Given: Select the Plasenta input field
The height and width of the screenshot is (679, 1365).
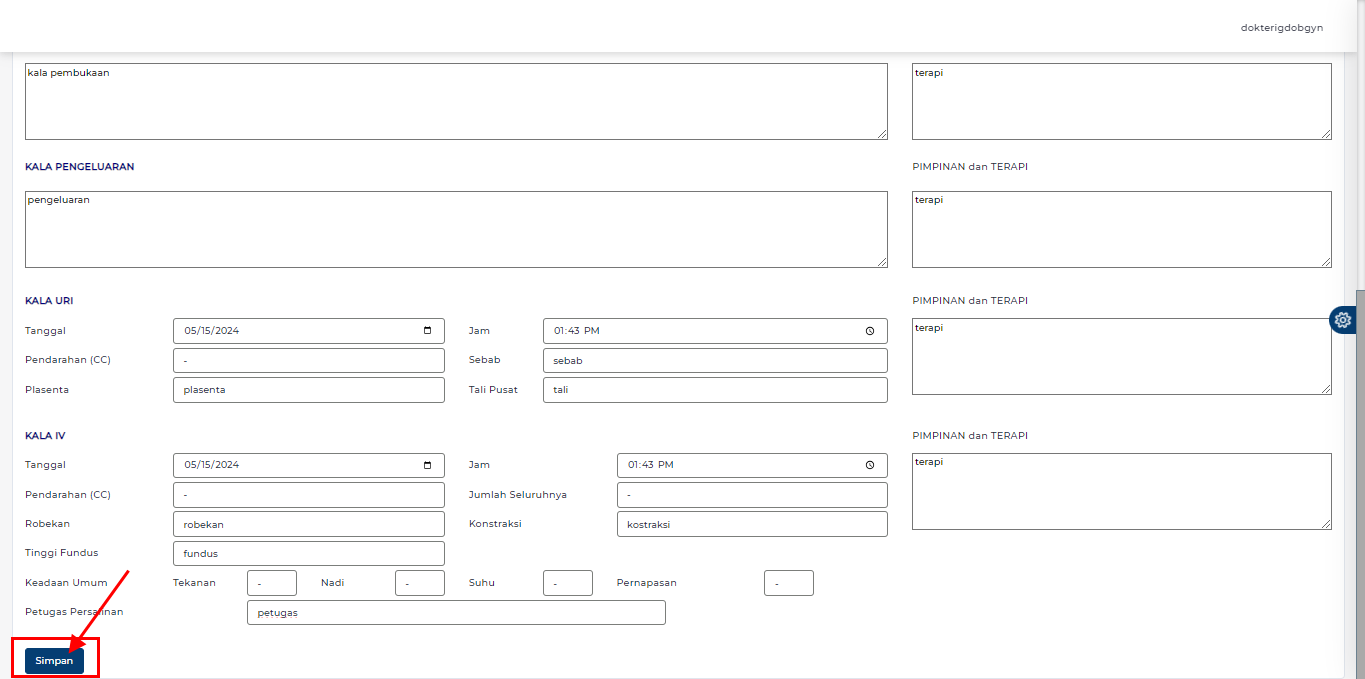Looking at the screenshot, I should 308,389.
